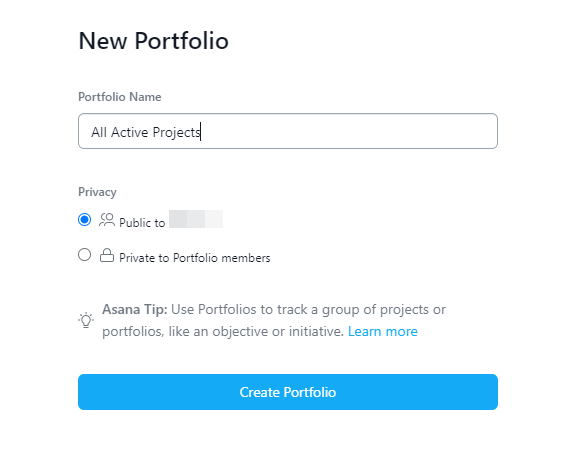Screen dimensions: 572x452
Task: Click the 'Privacy' section label
Action: coord(97,192)
